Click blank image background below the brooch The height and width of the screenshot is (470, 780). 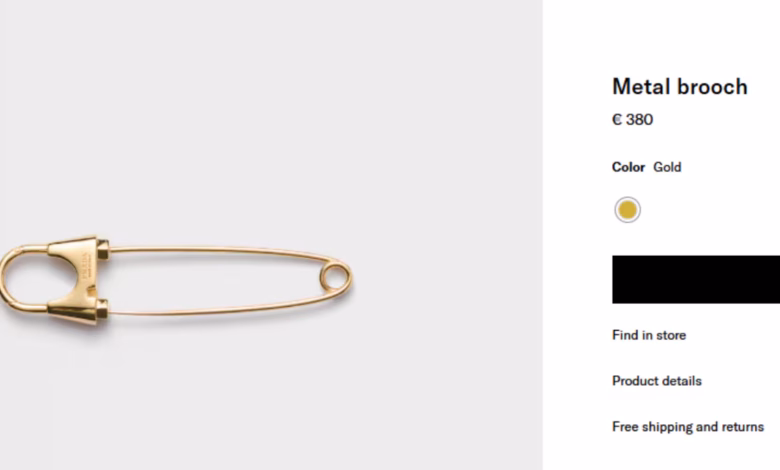click(269, 398)
